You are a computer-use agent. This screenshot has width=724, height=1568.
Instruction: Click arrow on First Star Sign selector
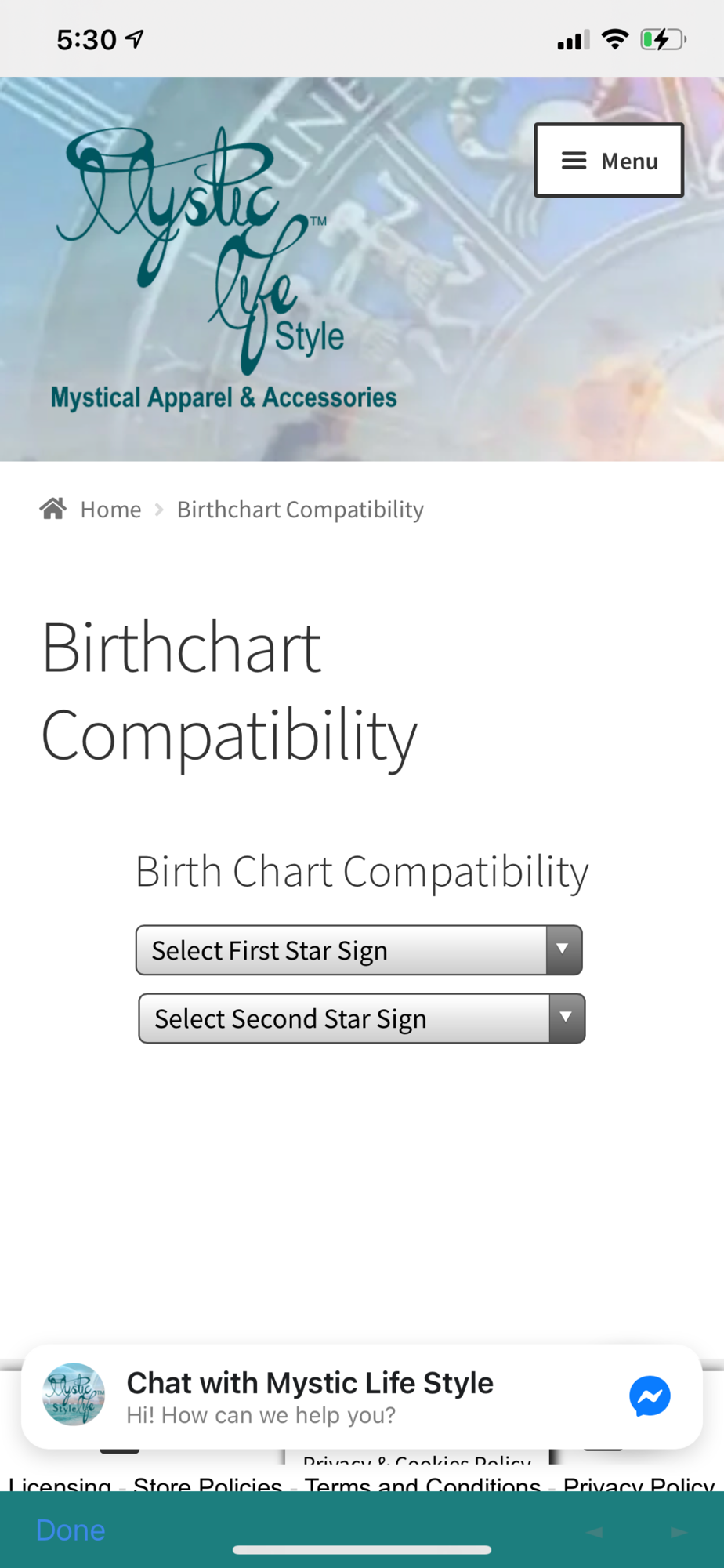[563, 950]
